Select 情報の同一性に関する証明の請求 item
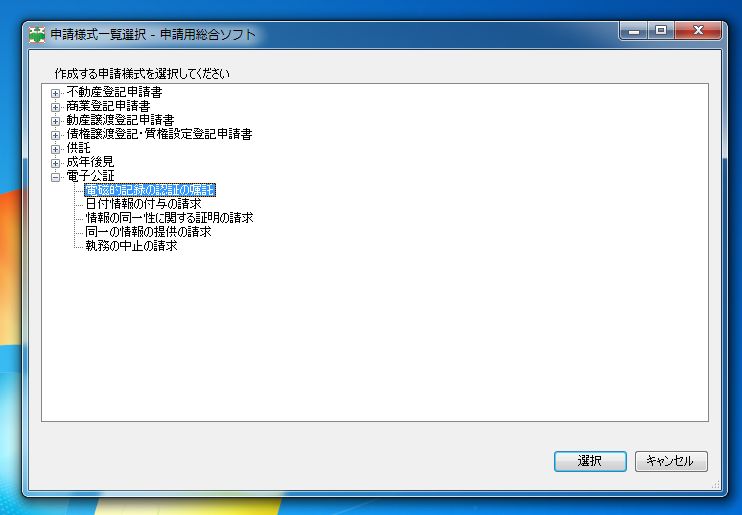Image resolution: width=742 pixels, height=515 pixels. [169, 218]
